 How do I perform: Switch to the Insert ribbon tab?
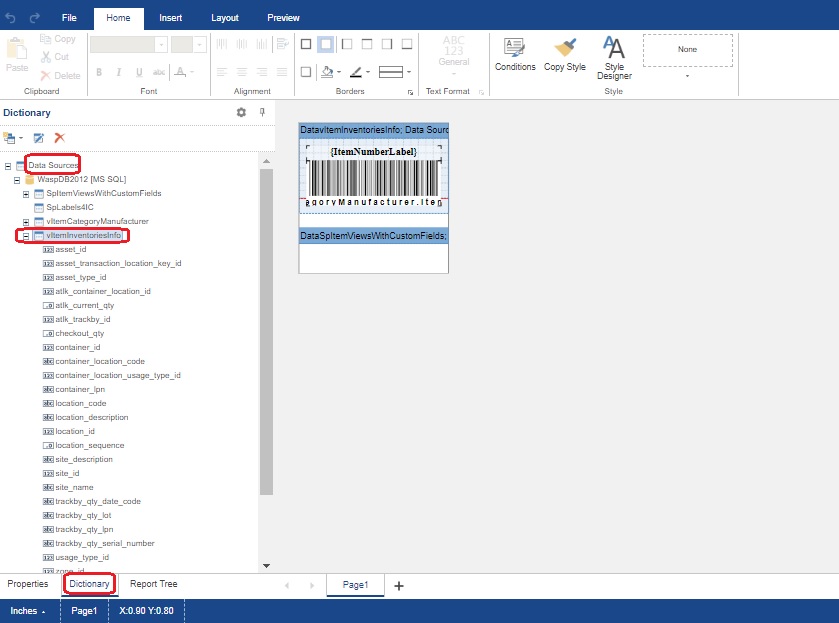(x=170, y=18)
